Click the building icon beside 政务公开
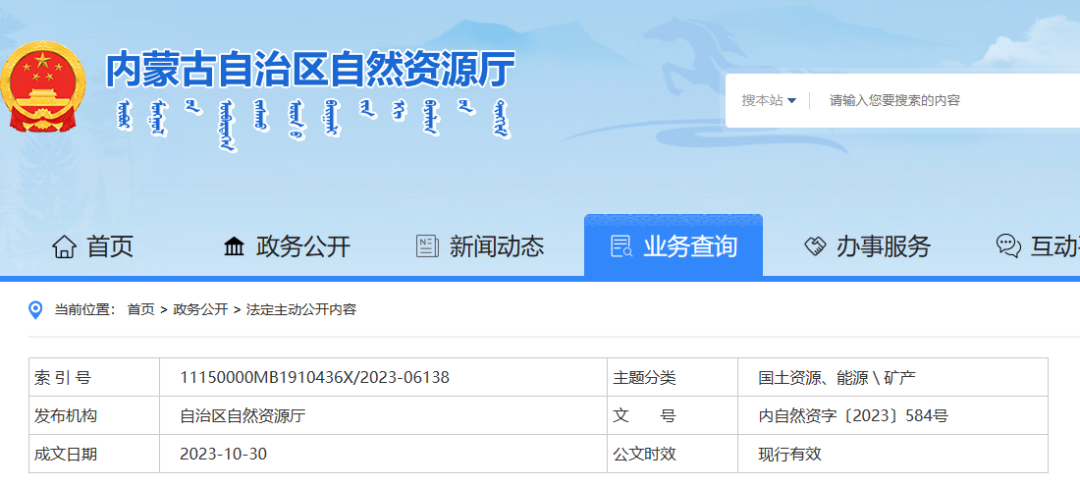This screenshot has width=1080, height=487. pos(234,246)
